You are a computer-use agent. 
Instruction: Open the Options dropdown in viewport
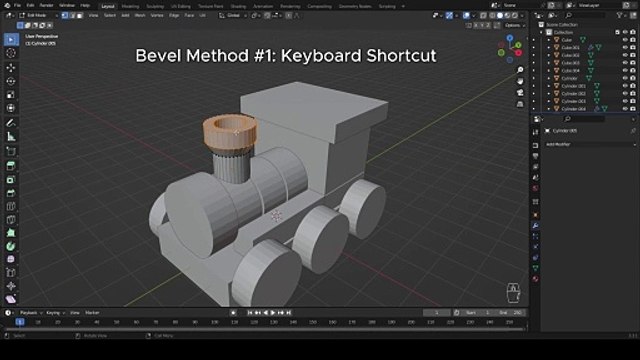[x=515, y=25]
